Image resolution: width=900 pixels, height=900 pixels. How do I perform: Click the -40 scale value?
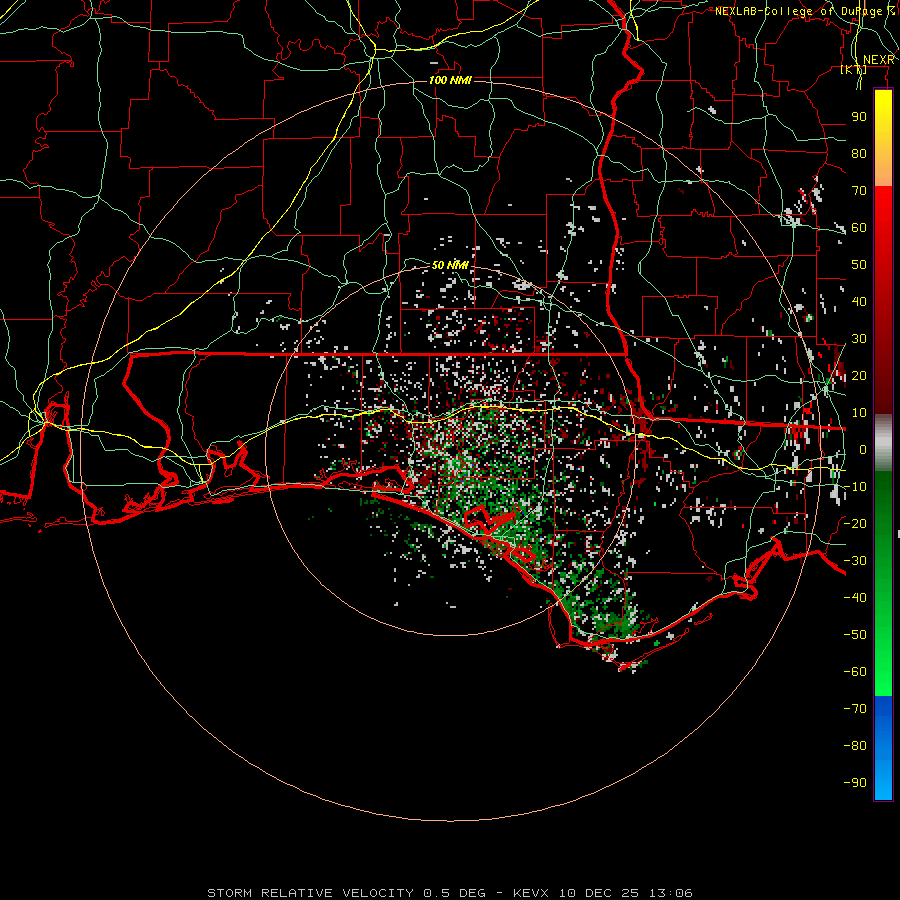[x=855, y=598]
